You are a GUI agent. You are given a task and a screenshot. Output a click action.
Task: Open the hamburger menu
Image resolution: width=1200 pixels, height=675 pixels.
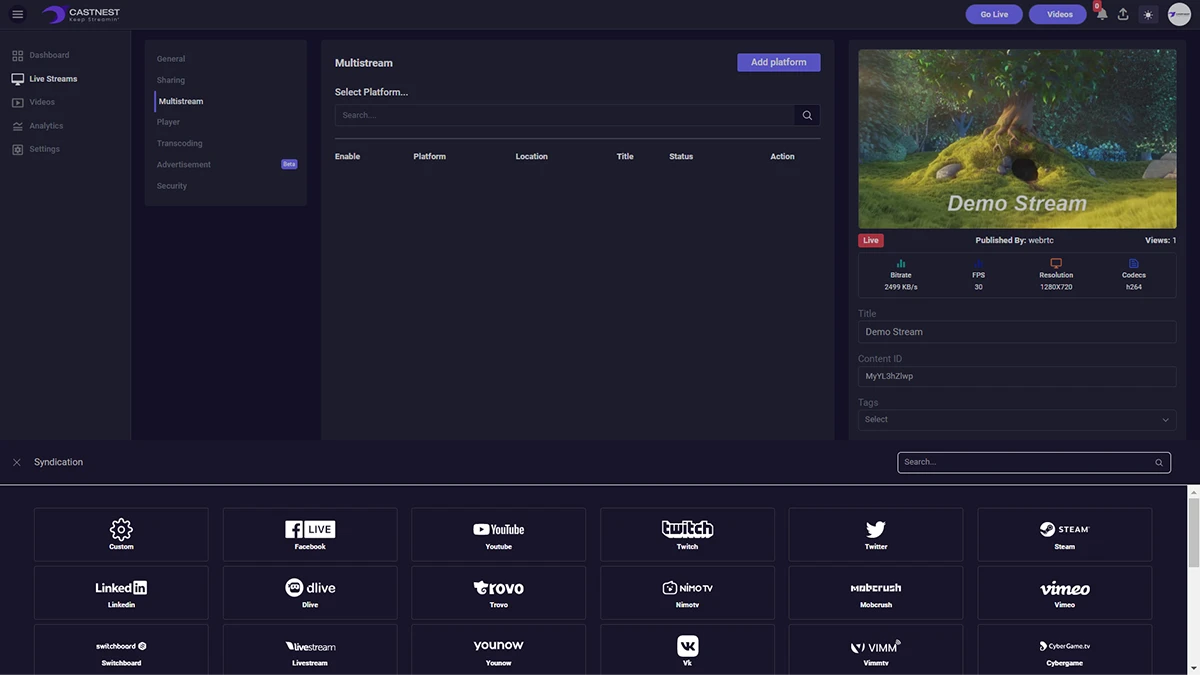tap(17, 14)
